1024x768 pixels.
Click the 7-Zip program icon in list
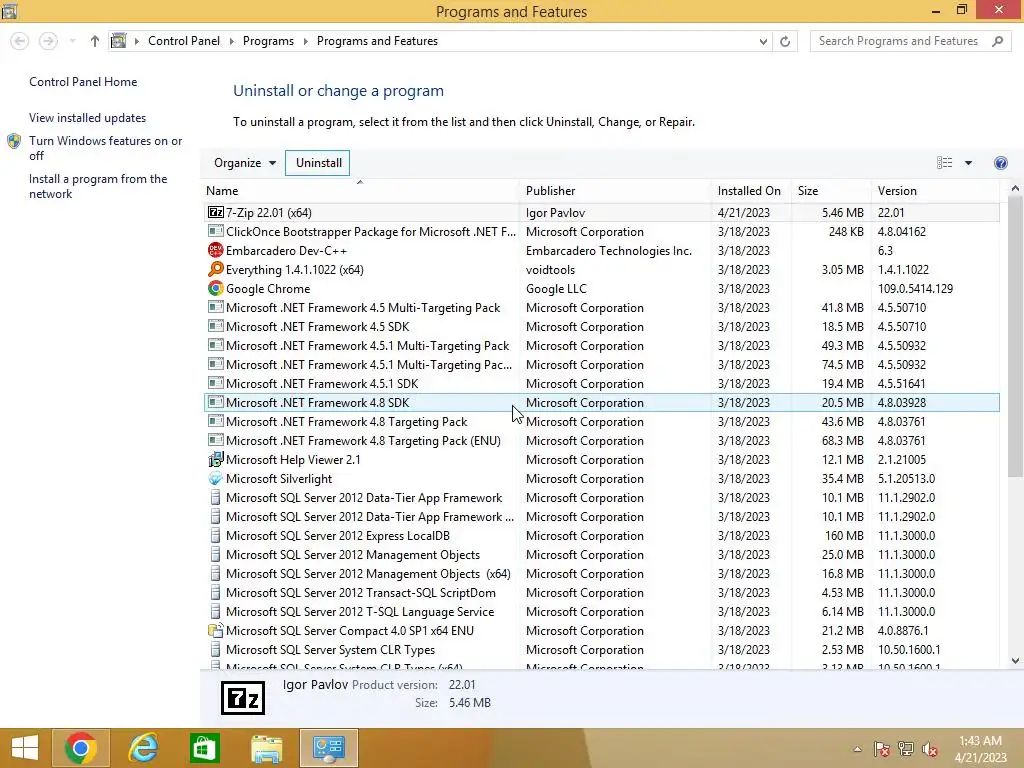tap(216, 212)
